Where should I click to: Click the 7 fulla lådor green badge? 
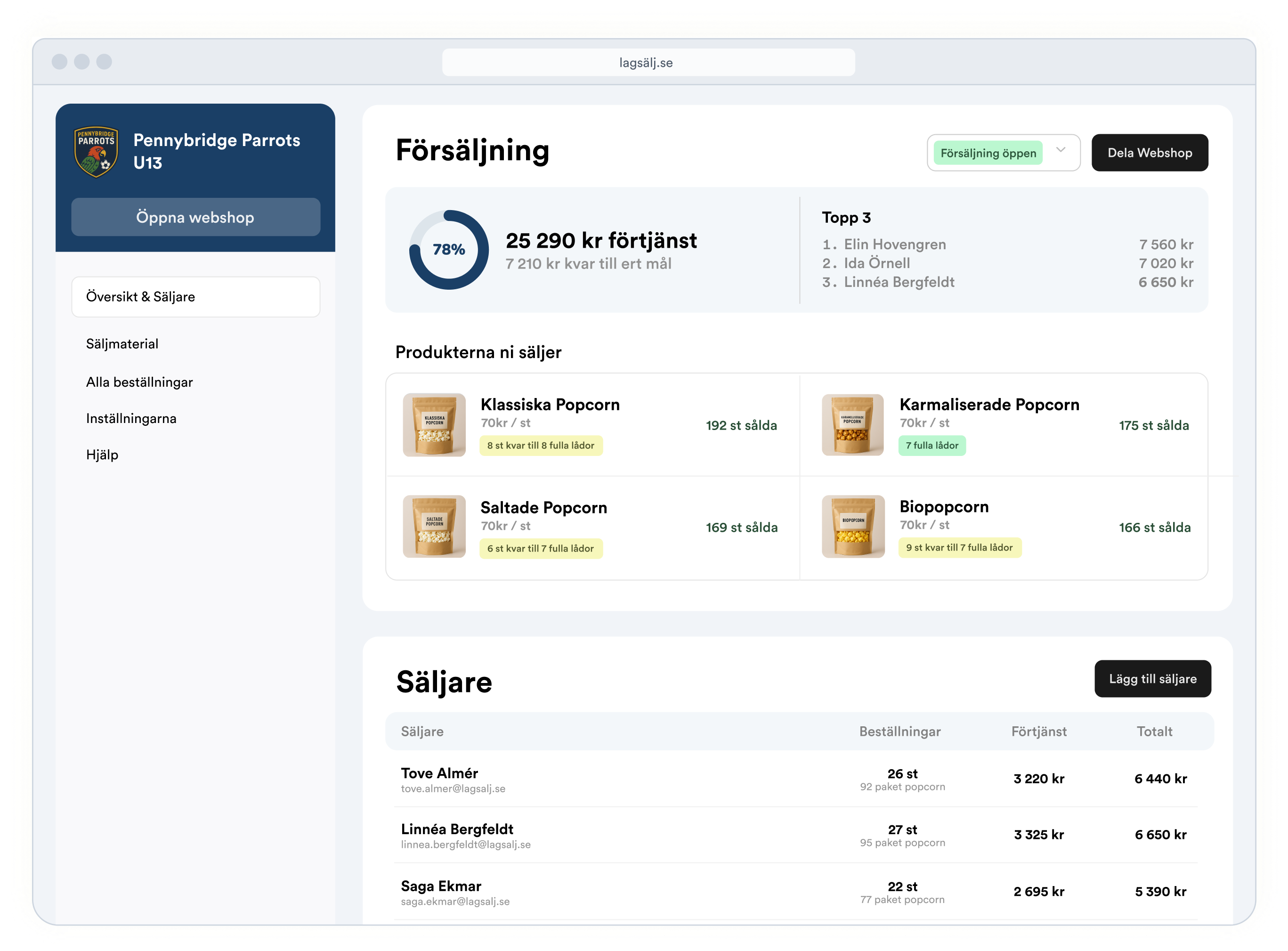pyautogui.click(x=932, y=446)
